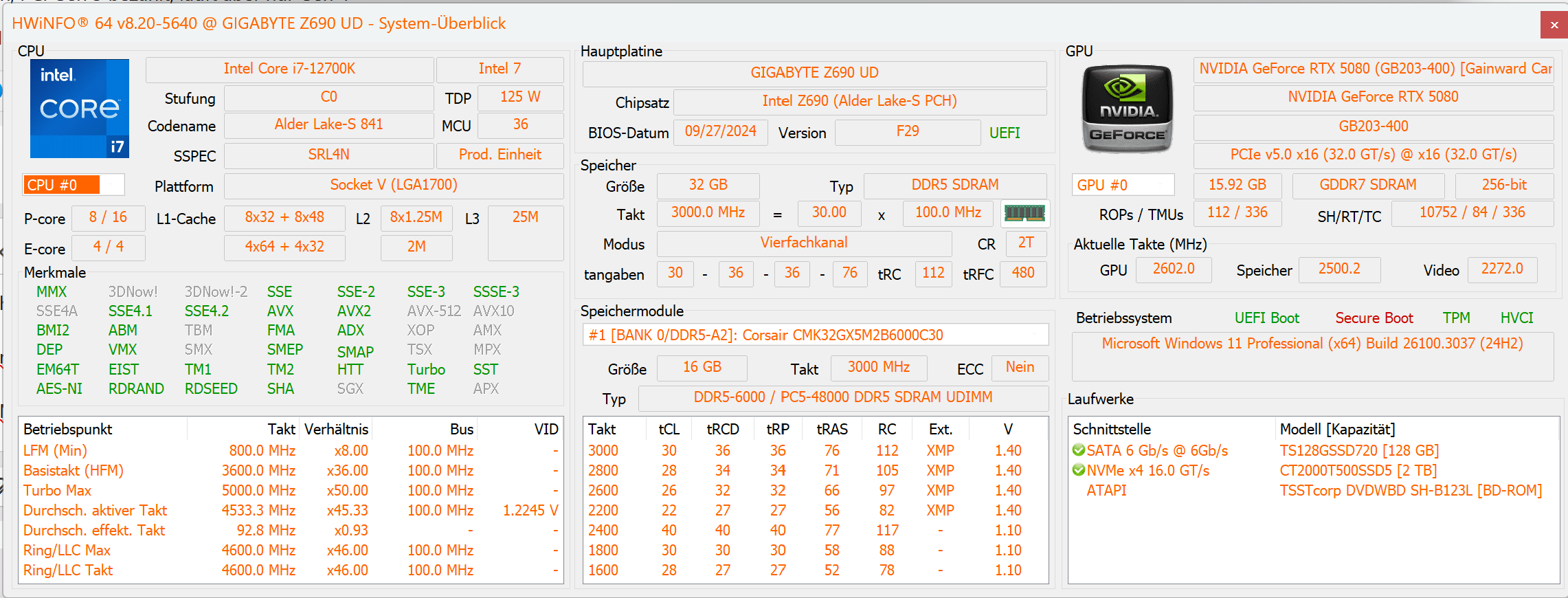This screenshot has width=1568, height=598.
Task: Click the Basistakt (HFM) row
Action: [x=291, y=471]
